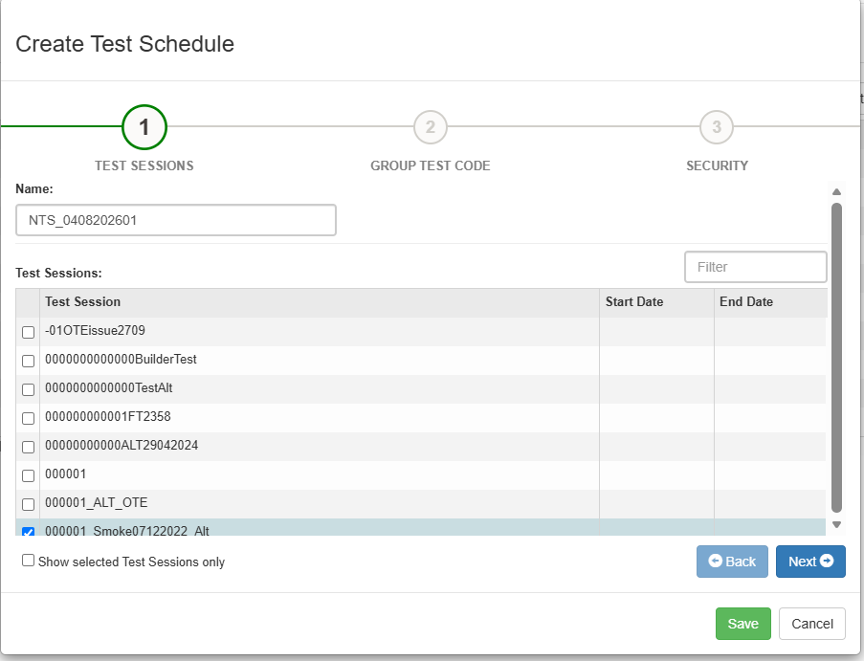Tick the 00000000000ALT29042024 checkbox

pyautogui.click(x=28, y=447)
